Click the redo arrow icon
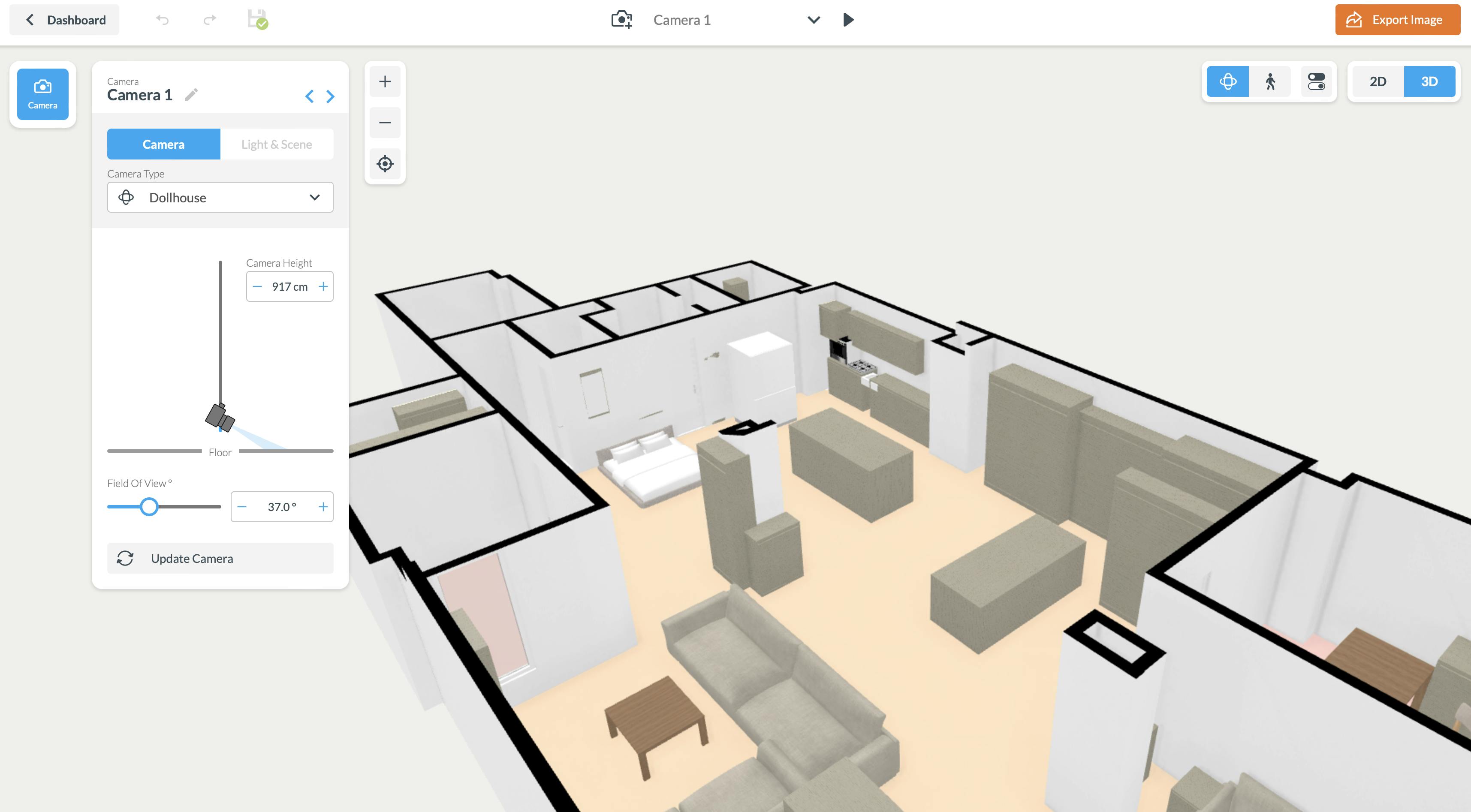The height and width of the screenshot is (812, 1471). click(x=210, y=20)
